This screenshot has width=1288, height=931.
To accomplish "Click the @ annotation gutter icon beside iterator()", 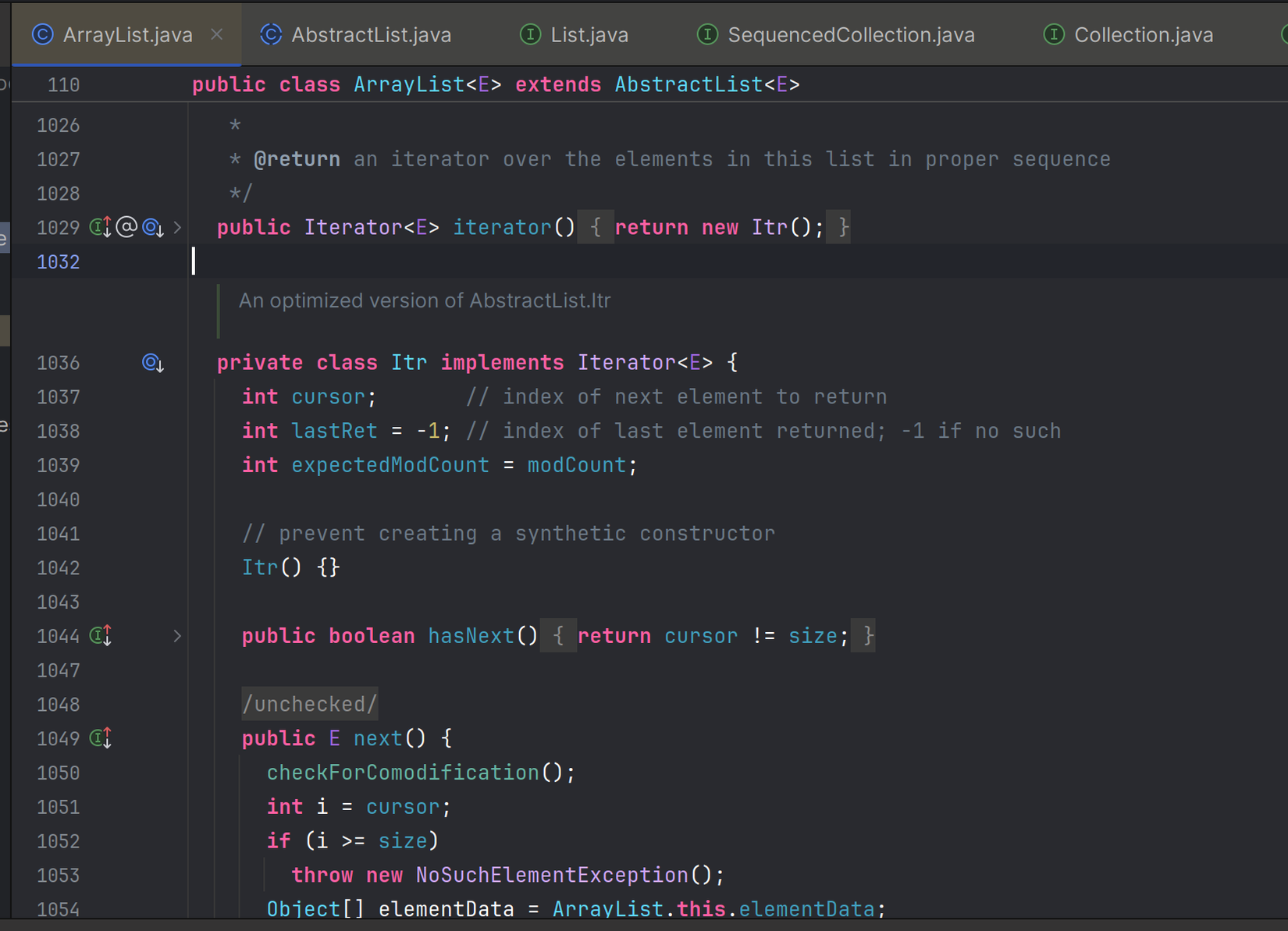I will coord(126,227).
